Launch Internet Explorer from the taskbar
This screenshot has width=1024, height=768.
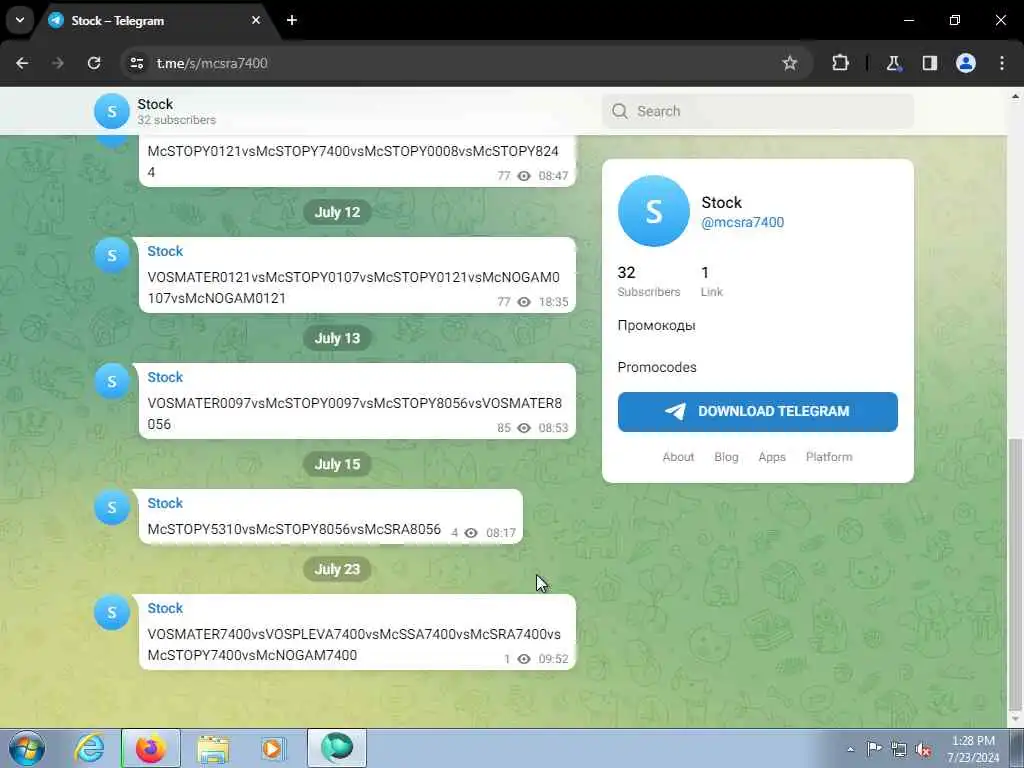click(x=89, y=749)
